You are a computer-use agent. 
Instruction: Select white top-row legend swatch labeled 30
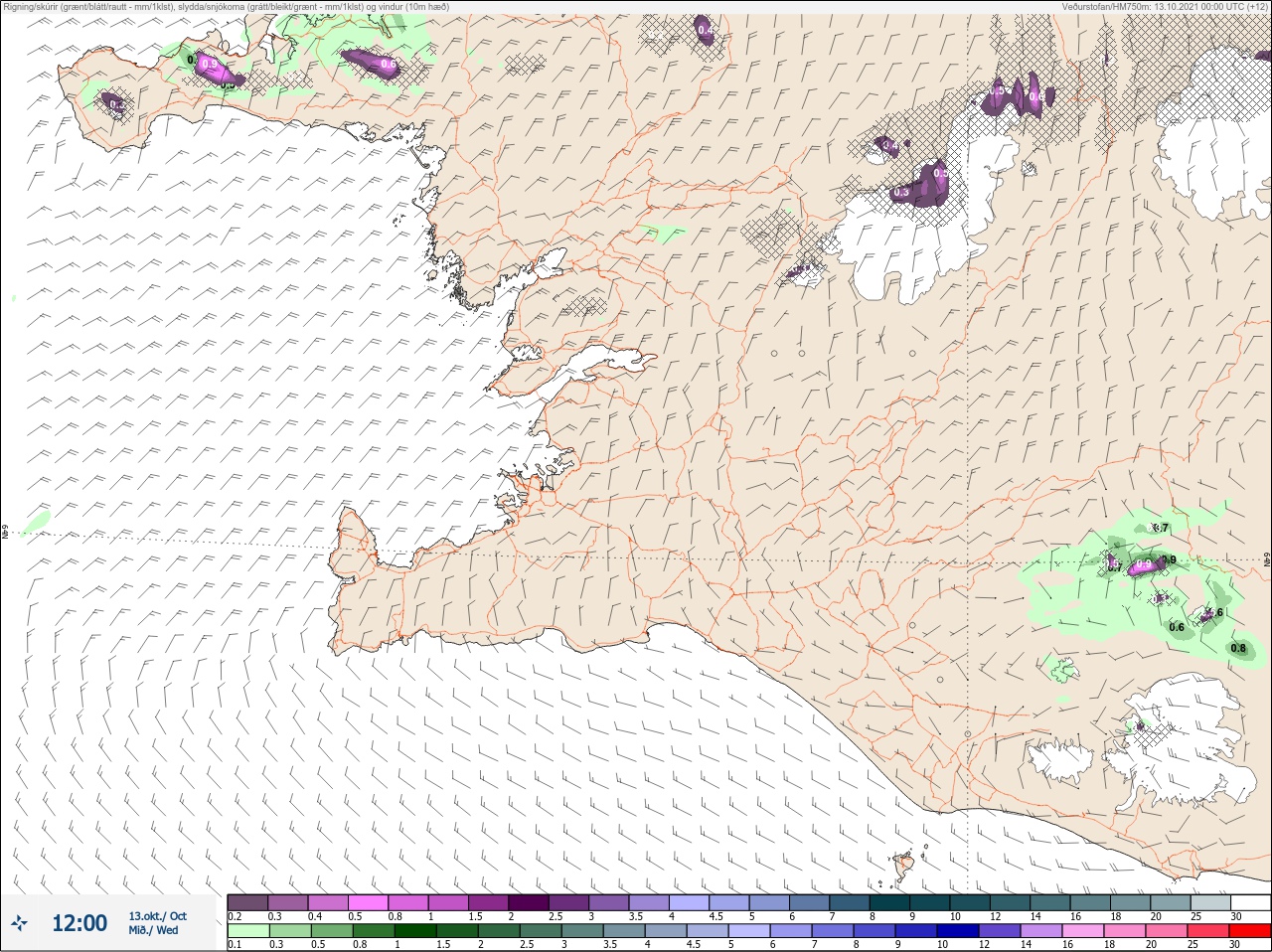coord(1249,902)
